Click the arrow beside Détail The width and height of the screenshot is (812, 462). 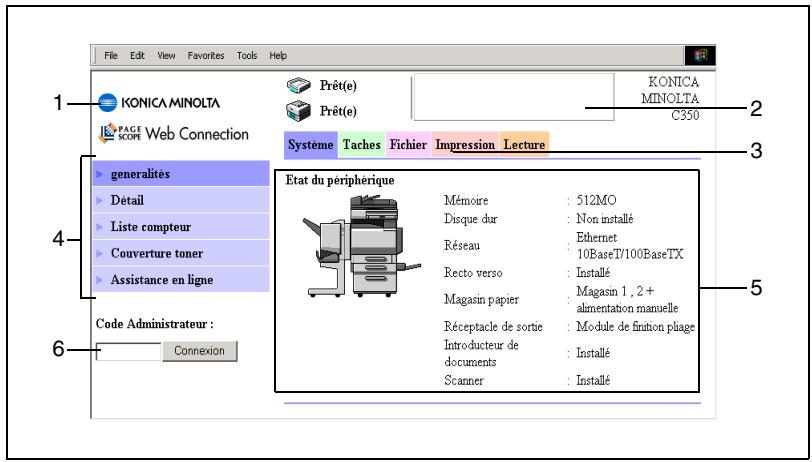[100, 201]
